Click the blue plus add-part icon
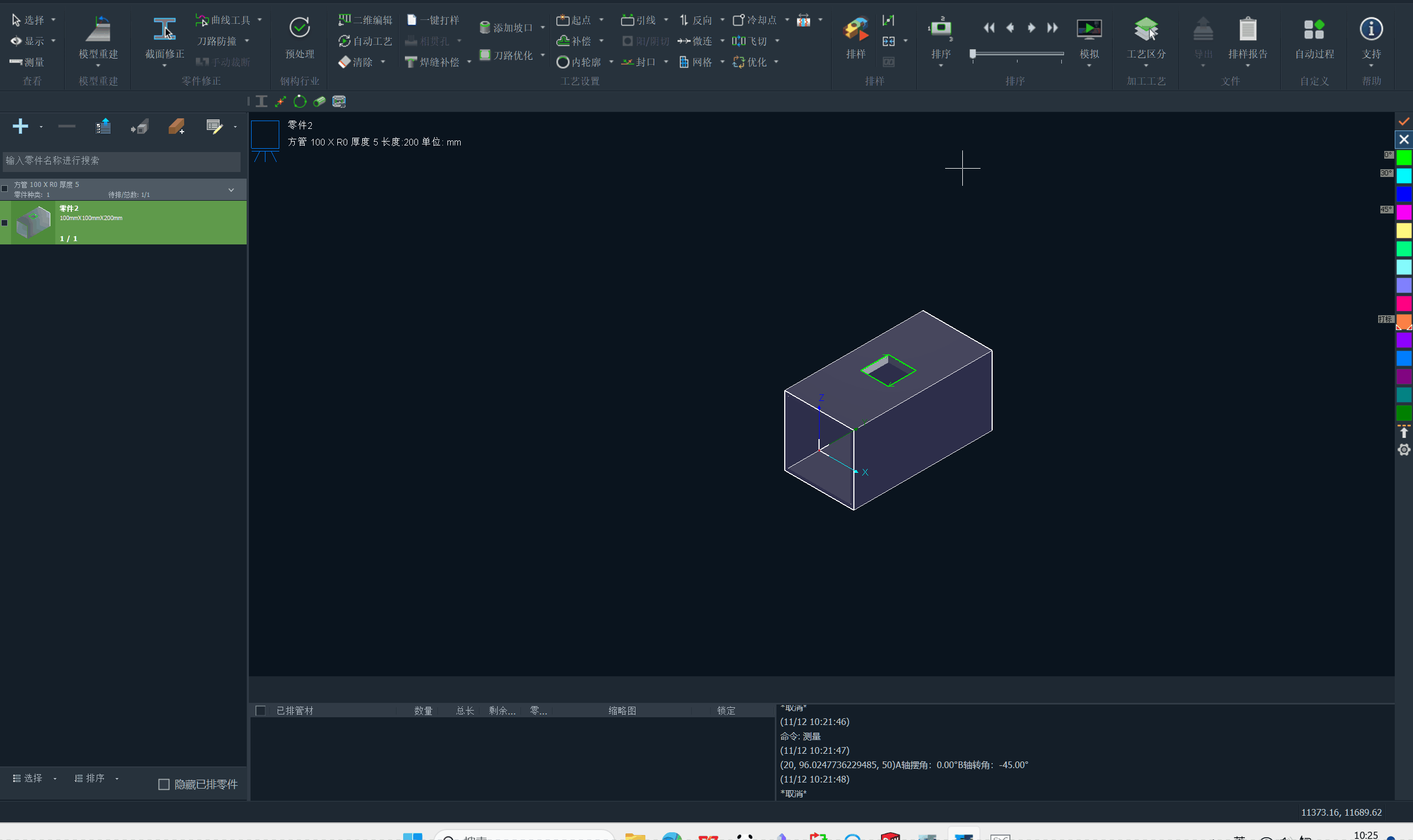 pos(20,126)
